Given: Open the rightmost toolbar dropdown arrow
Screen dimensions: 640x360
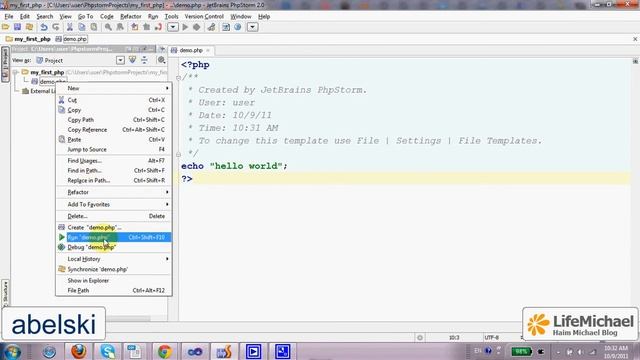Looking at the screenshot, I should (253, 27).
